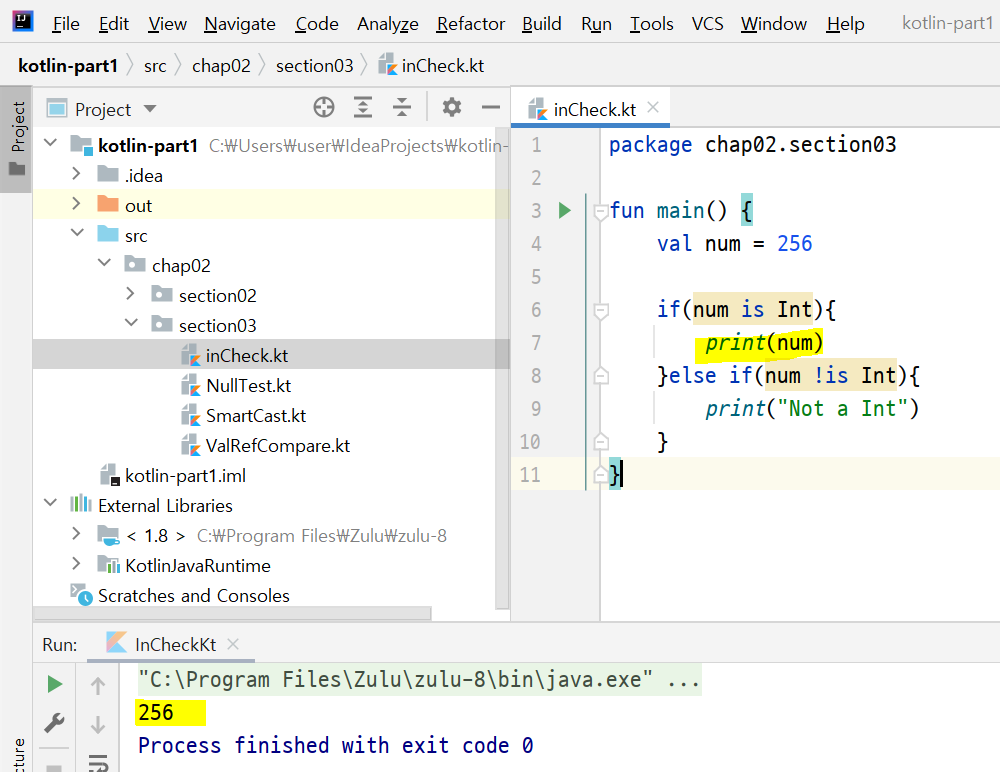
Task: Toggle soft-wrap icon in Run console
Action: pyautogui.click(x=98, y=762)
